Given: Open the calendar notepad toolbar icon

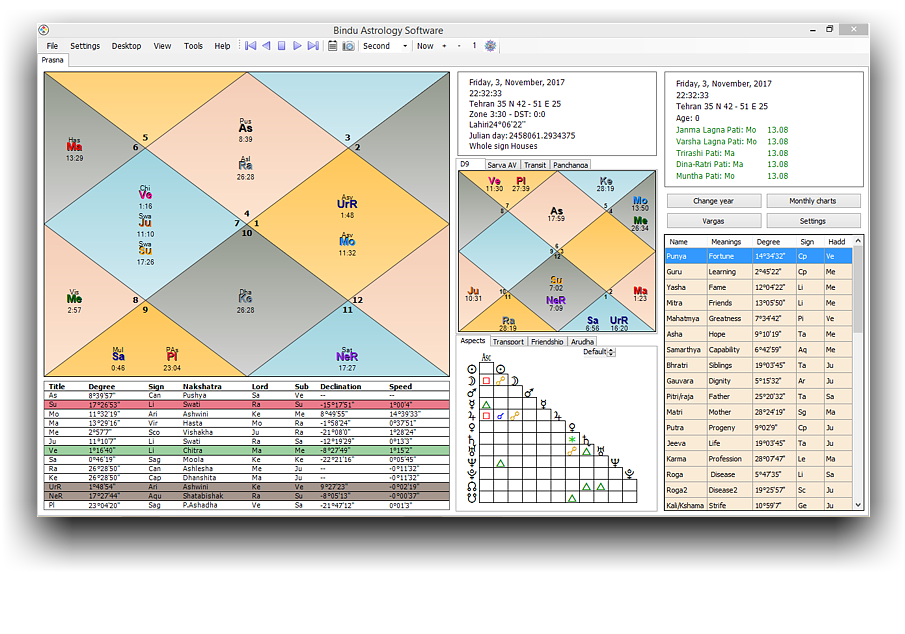Looking at the screenshot, I should point(332,46).
